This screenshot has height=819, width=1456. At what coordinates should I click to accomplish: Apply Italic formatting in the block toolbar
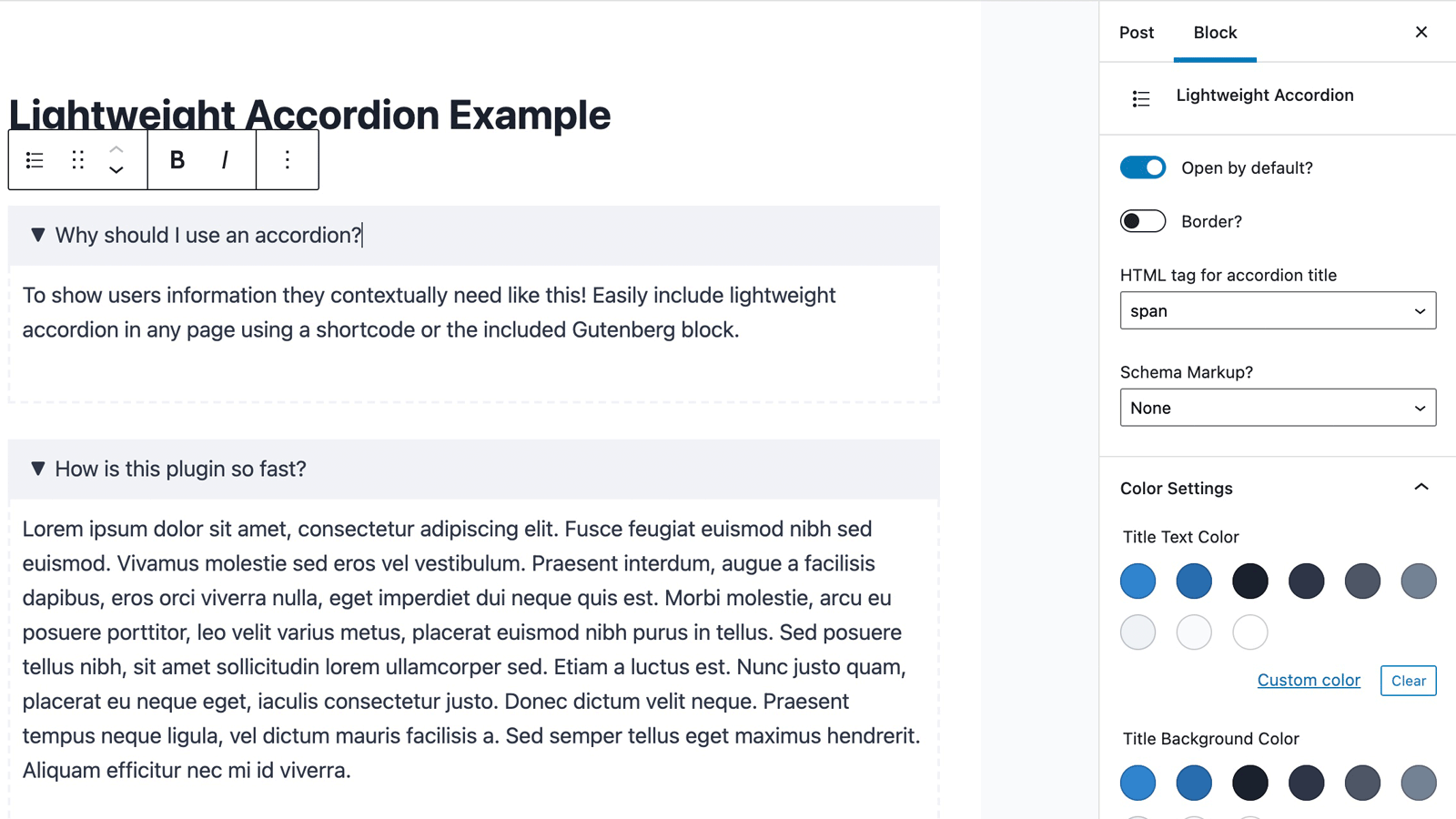224,159
